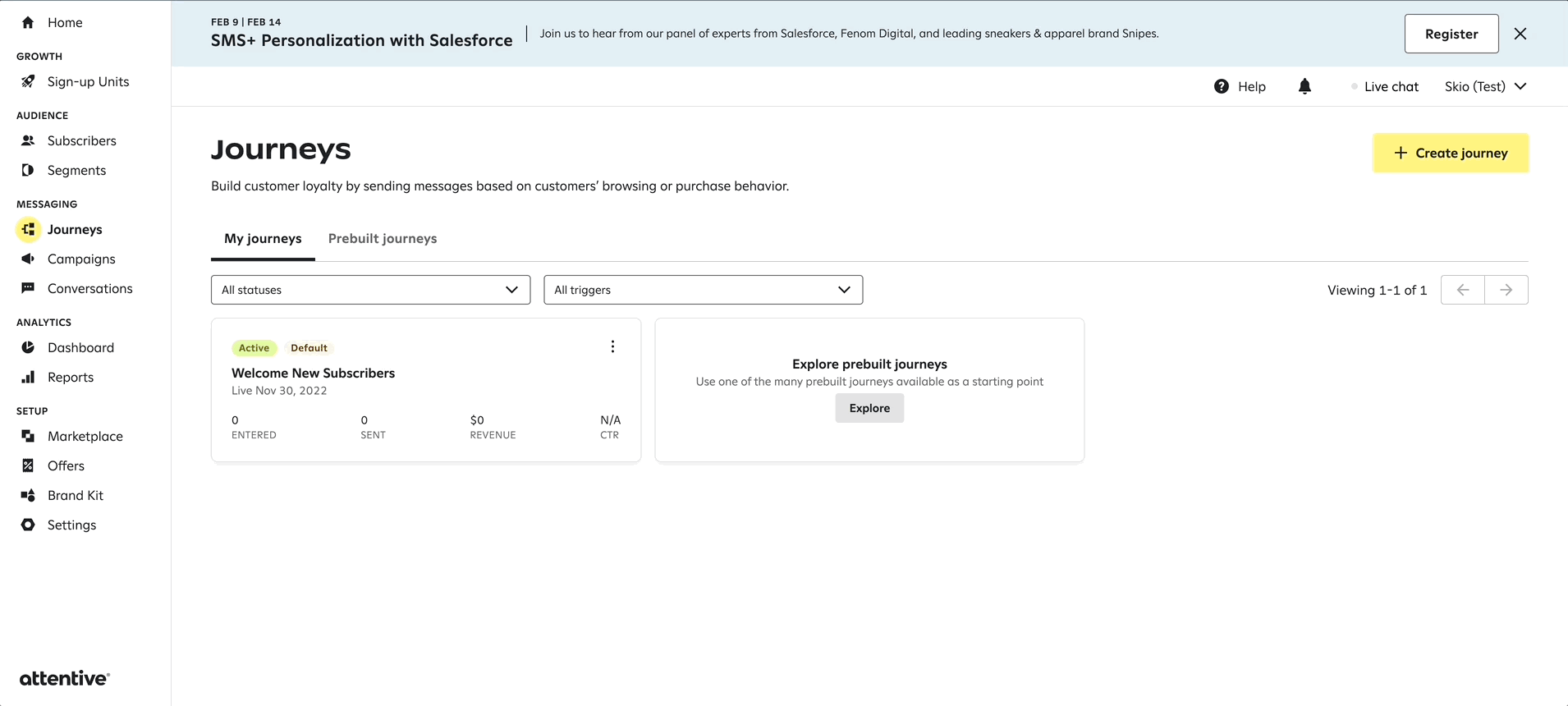Open the All triggers dropdown

point(703,290)
